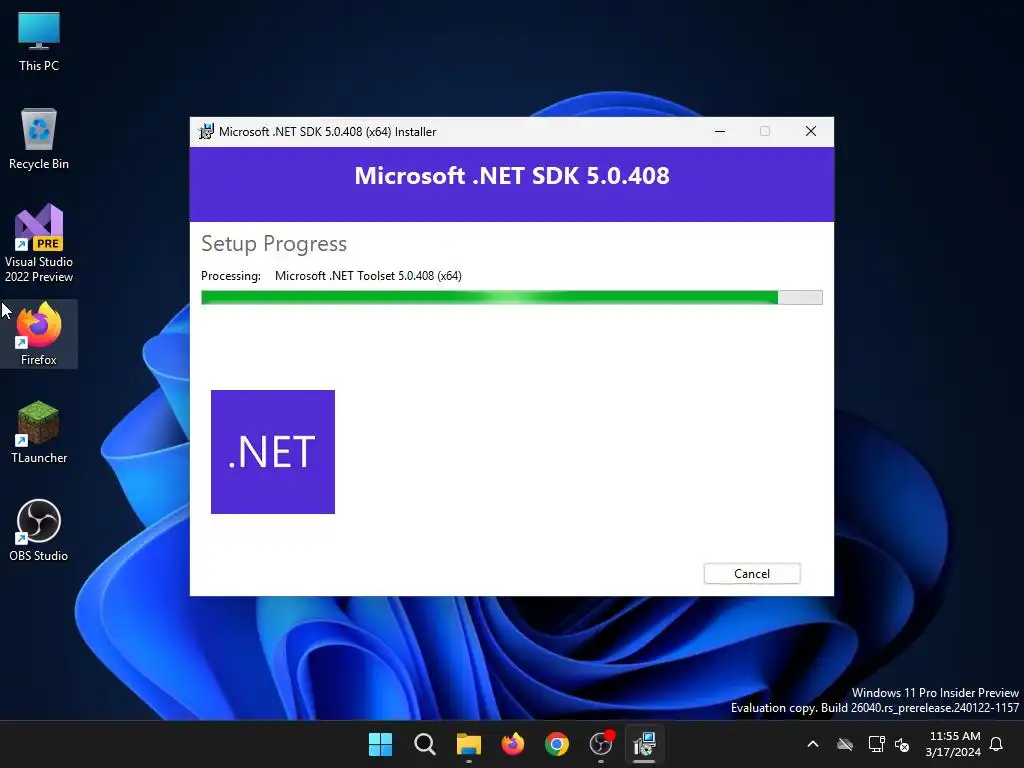This screenshot has width=1024, height=768.
Task: Open the Windows Start menu
Action: (380, 744)
